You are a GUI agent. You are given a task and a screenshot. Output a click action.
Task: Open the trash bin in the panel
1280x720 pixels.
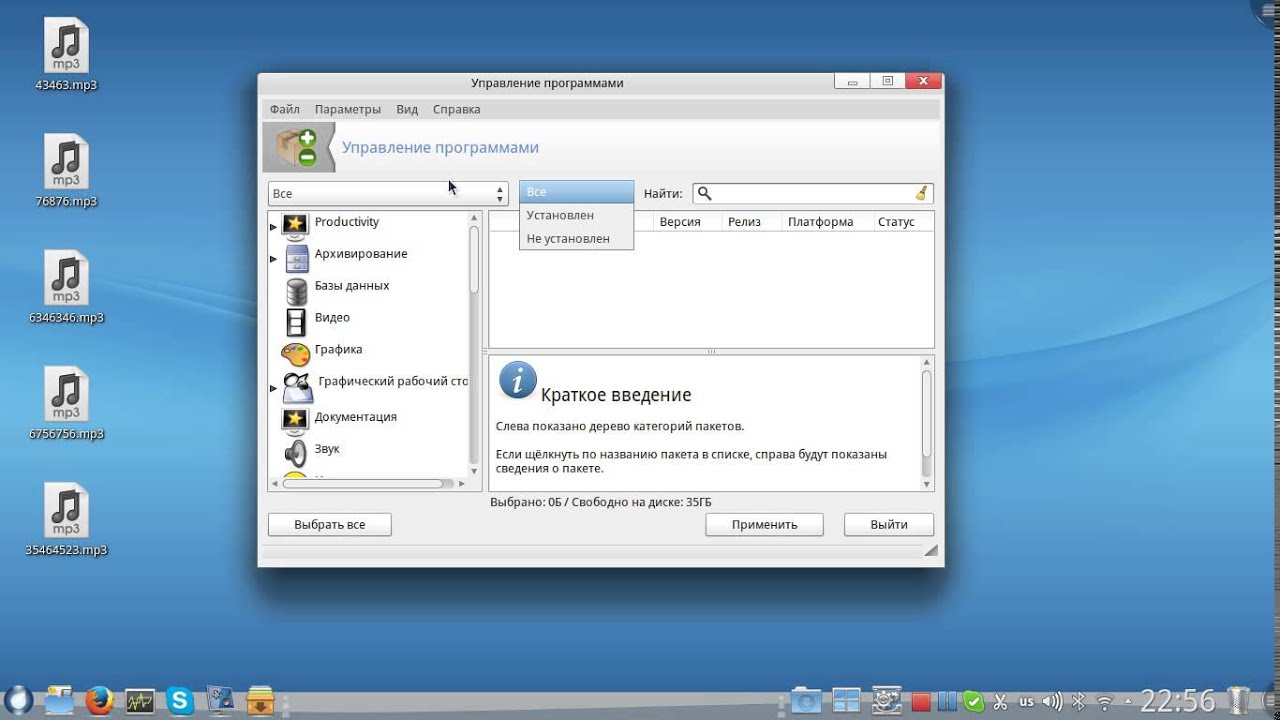pos(1238,700)
